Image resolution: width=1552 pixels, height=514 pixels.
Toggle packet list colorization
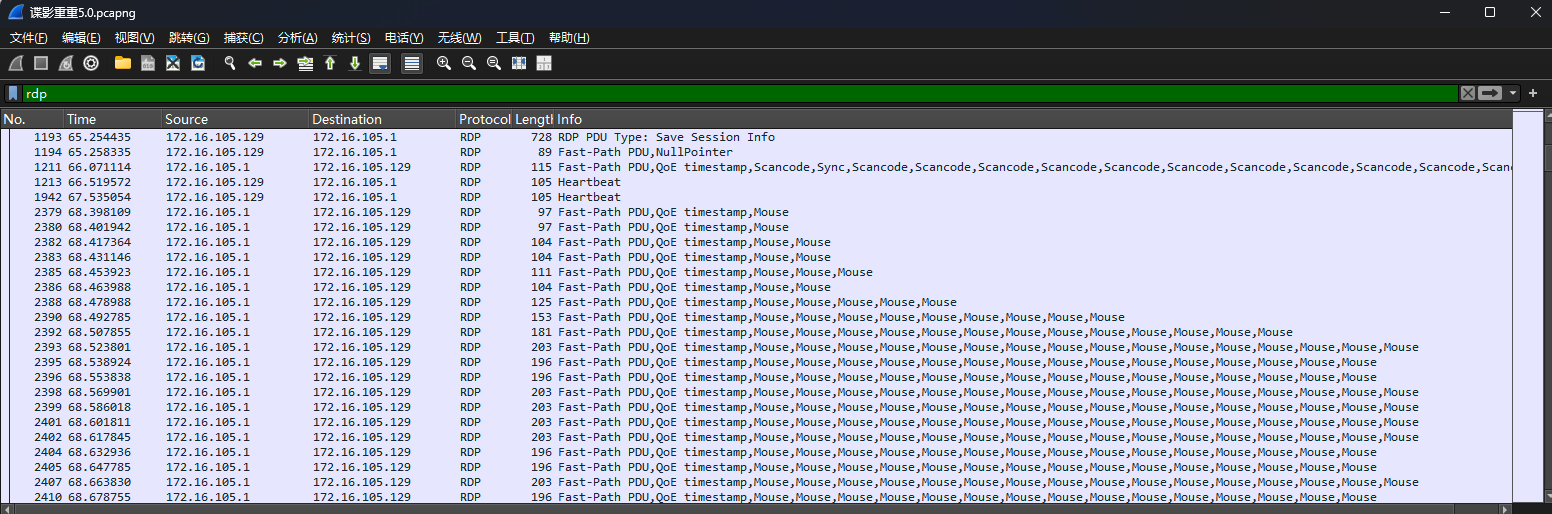pyautogui.click(x=411, y=63)
